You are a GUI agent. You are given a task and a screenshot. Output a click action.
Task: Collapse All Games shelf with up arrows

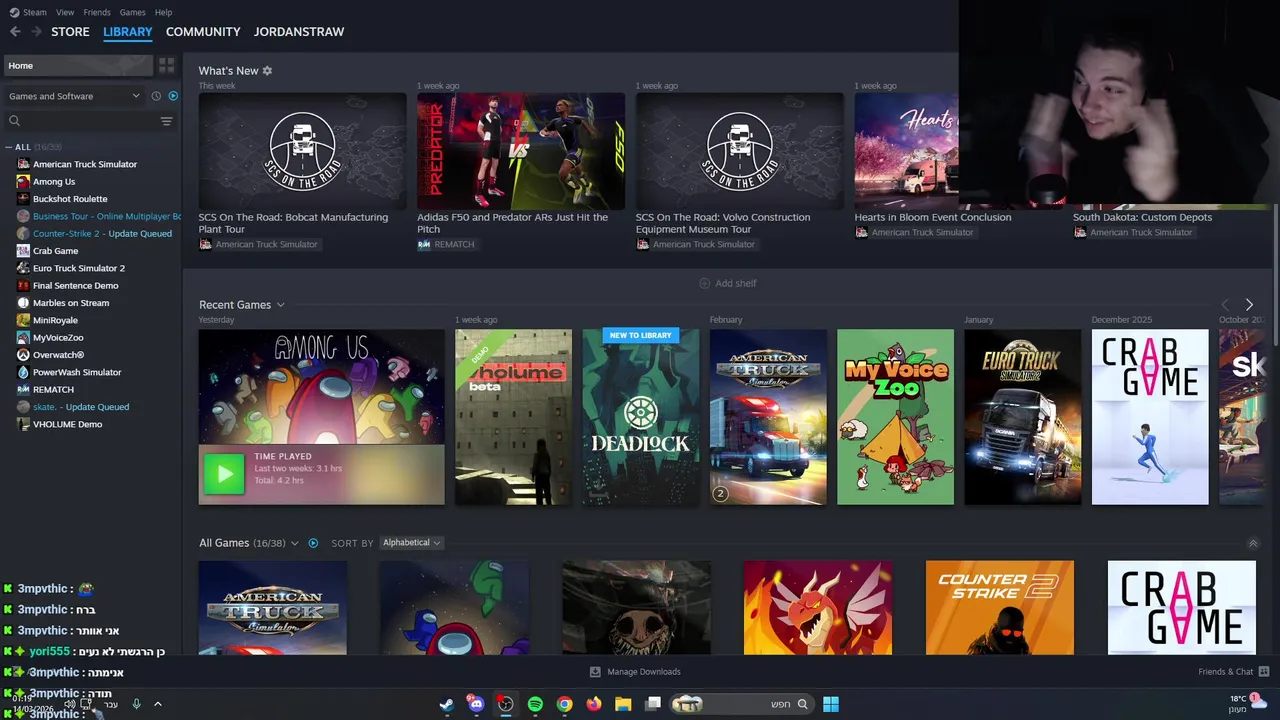[1253, 543]
